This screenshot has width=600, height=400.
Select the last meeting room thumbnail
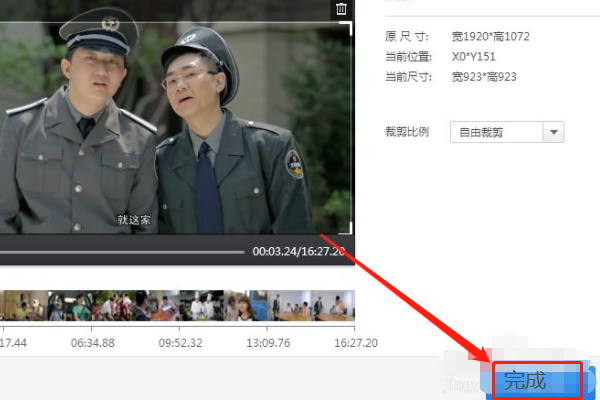pyautogui.click(x=333, y=305)
